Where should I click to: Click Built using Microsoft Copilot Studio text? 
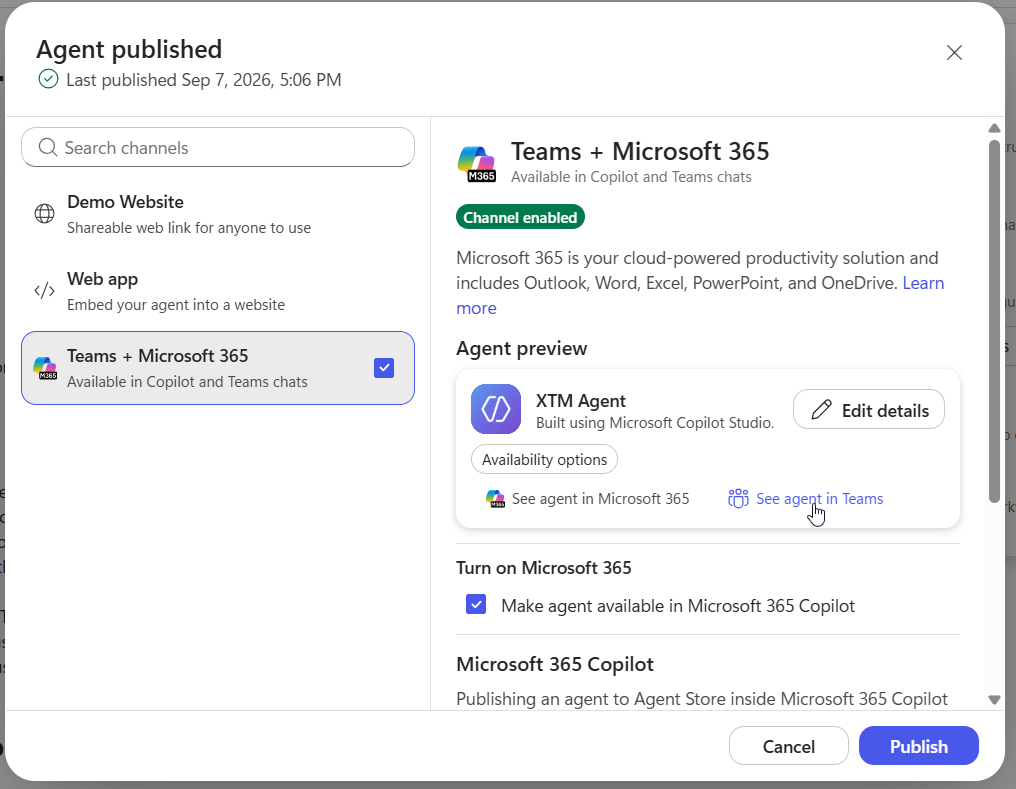[x=655, y=423]
